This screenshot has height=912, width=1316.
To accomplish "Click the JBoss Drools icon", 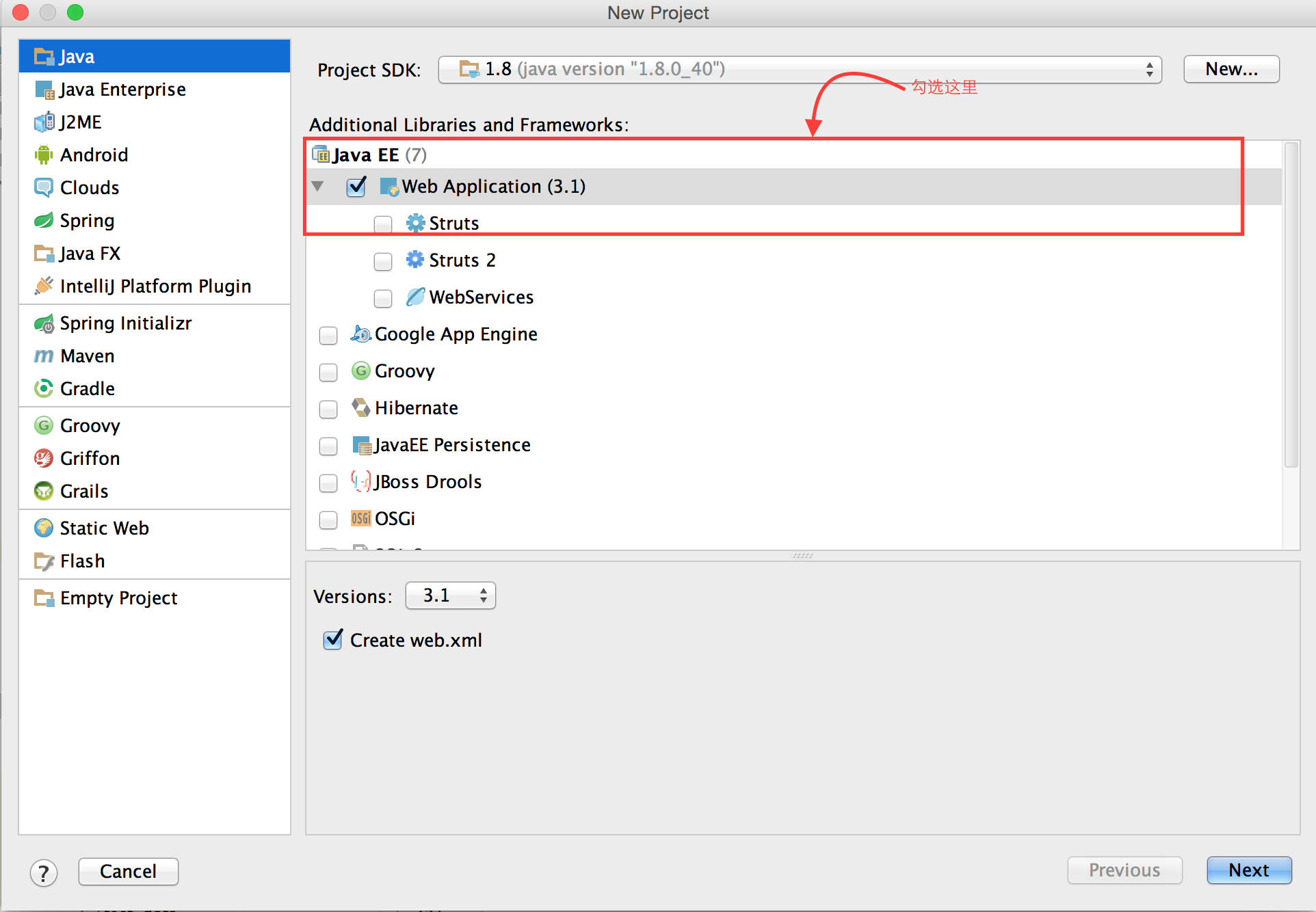I will (360, 482).
